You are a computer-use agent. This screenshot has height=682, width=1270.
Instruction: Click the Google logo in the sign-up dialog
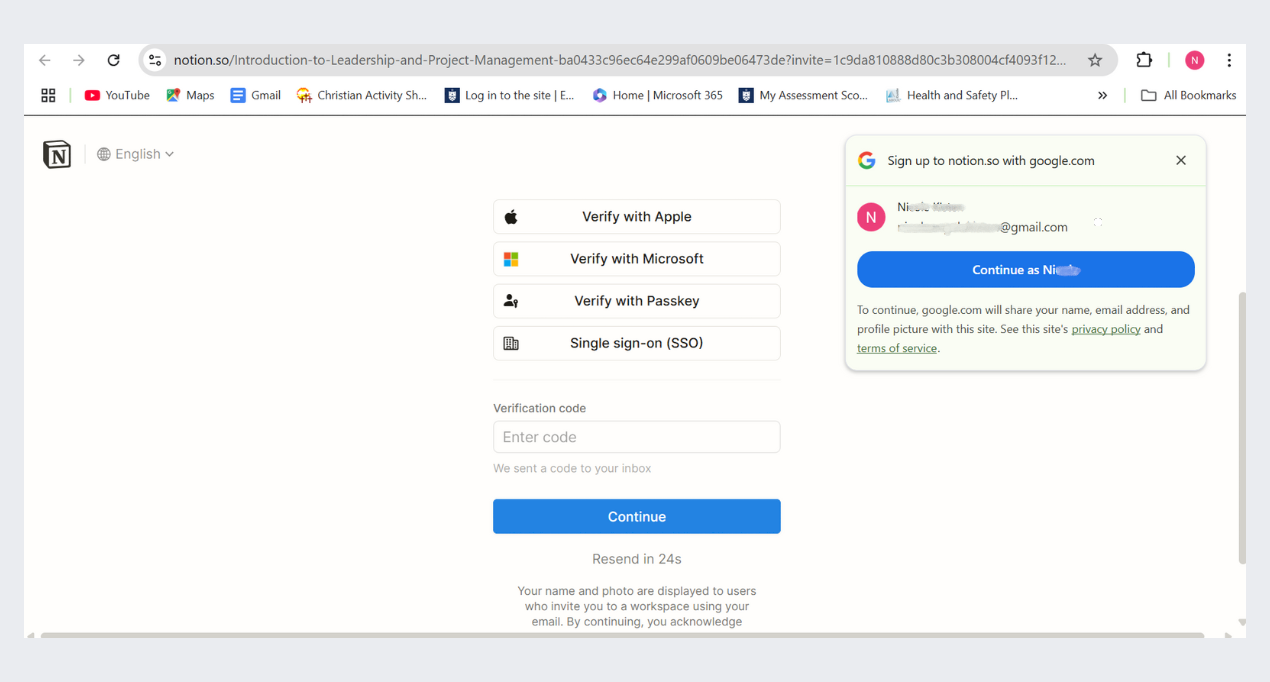866,160
